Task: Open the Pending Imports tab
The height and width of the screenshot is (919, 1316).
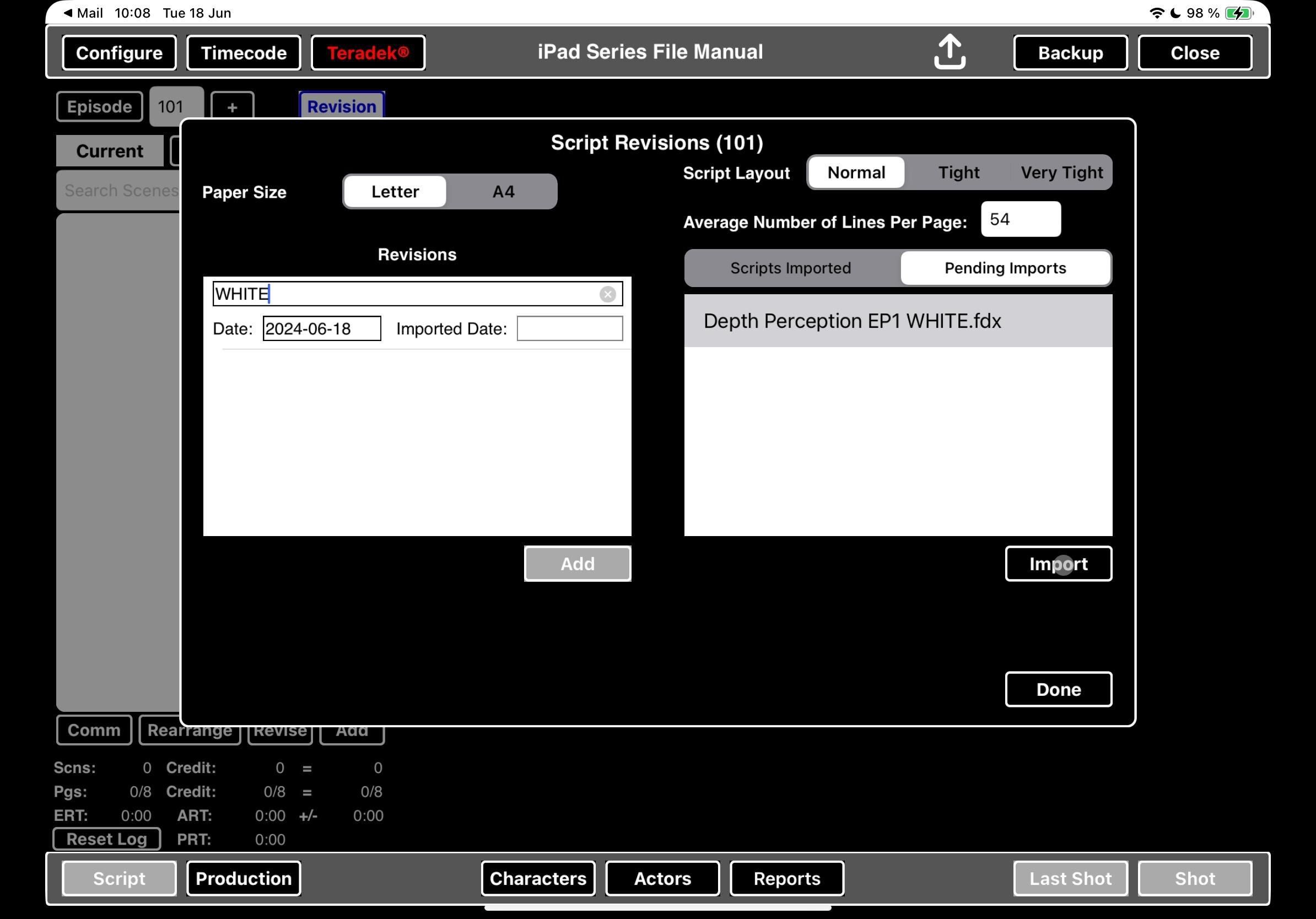Action: click(x=1005, y=268)
